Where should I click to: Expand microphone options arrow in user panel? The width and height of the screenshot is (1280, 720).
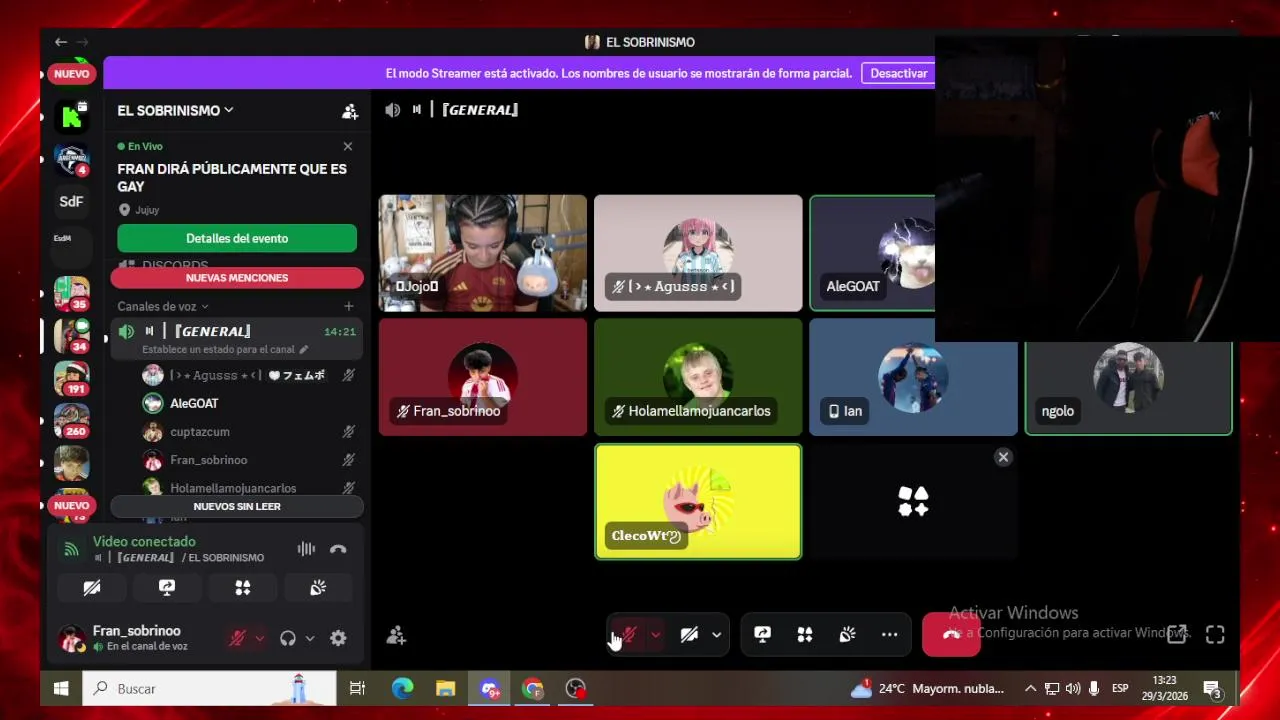coord(260,638)
